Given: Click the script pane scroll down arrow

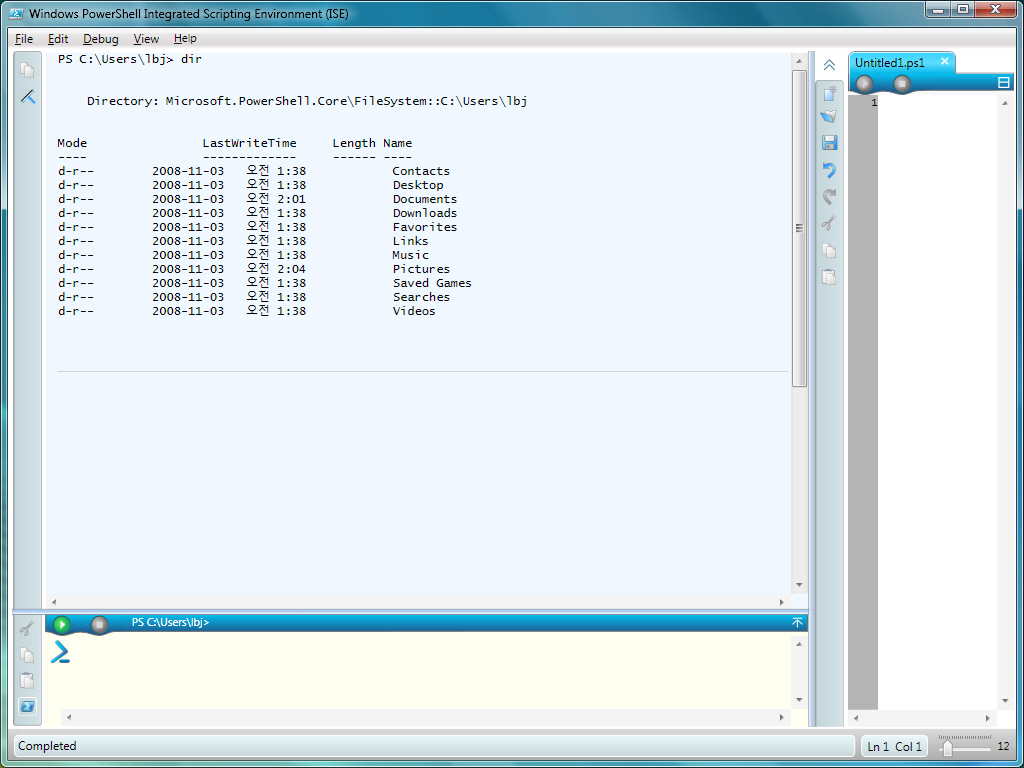Looking at the screenshot, I should tap(1006, 701).
